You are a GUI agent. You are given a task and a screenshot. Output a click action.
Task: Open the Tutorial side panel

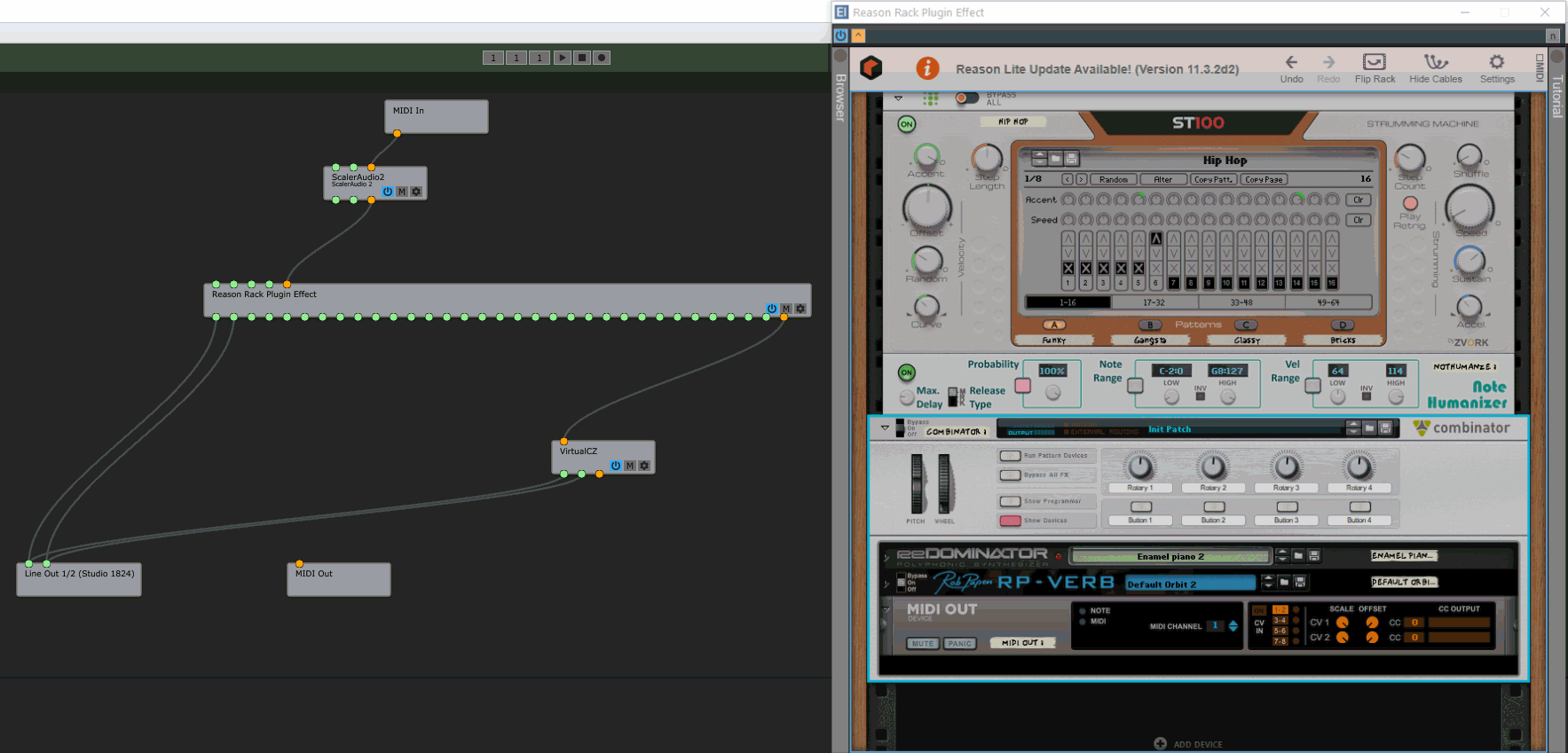click(1556, 96)
